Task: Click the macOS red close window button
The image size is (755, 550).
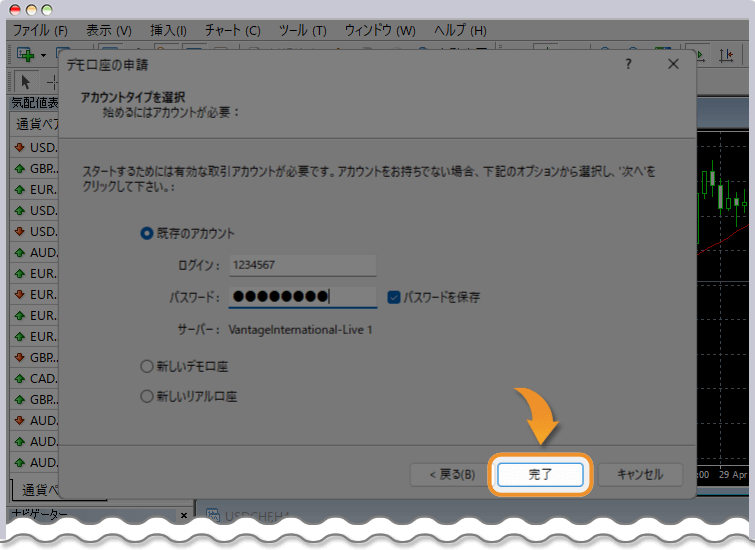Action: pyautogui.click(x=15, y=10)
